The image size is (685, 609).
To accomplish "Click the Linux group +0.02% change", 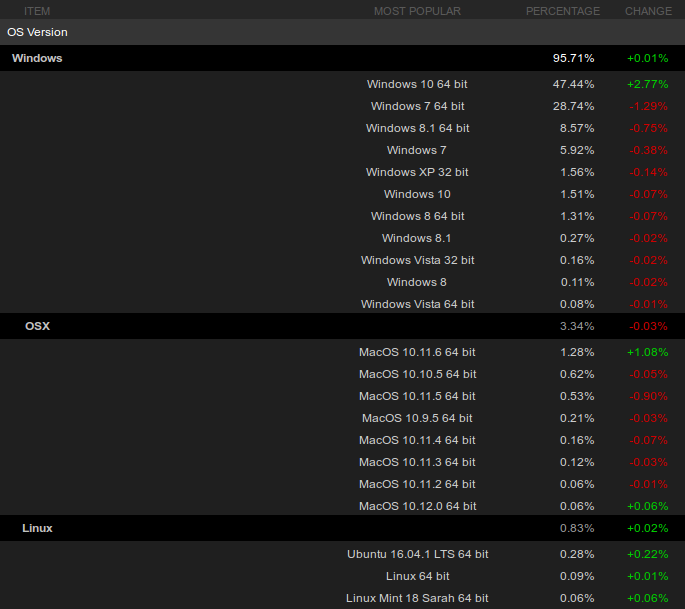I will point(647,528).
